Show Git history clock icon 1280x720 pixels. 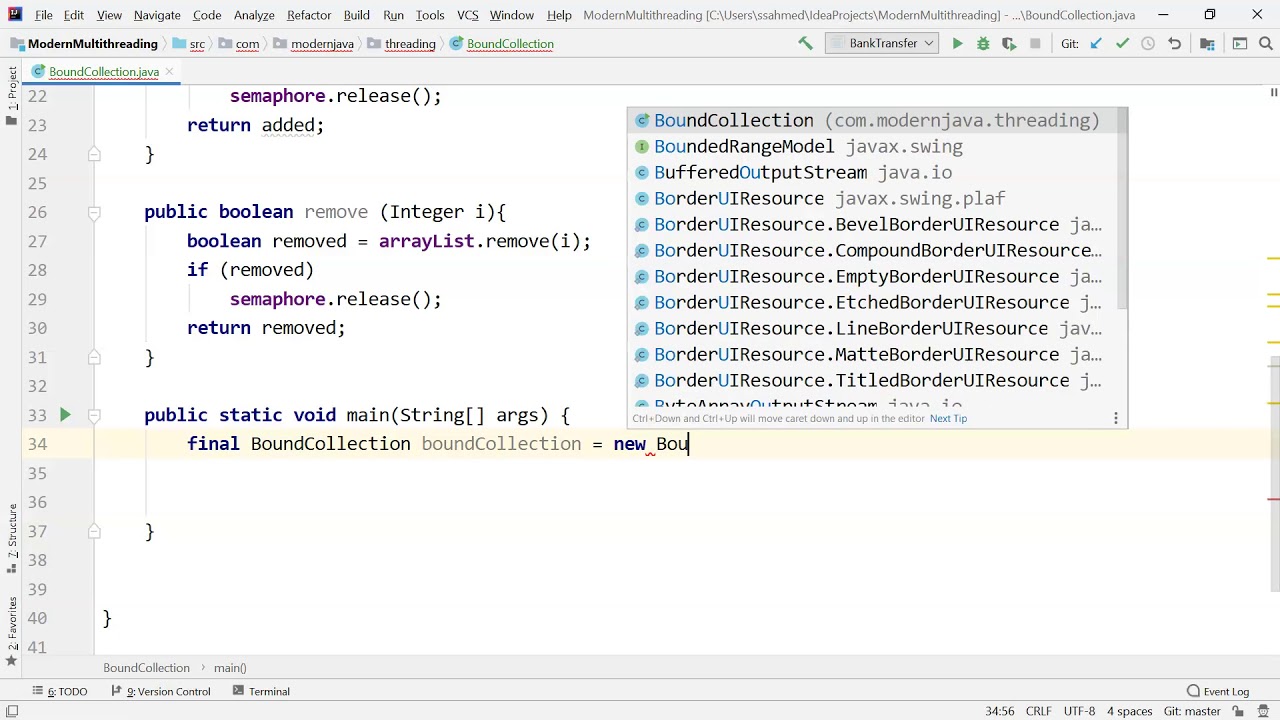[x=1148, y=44]
